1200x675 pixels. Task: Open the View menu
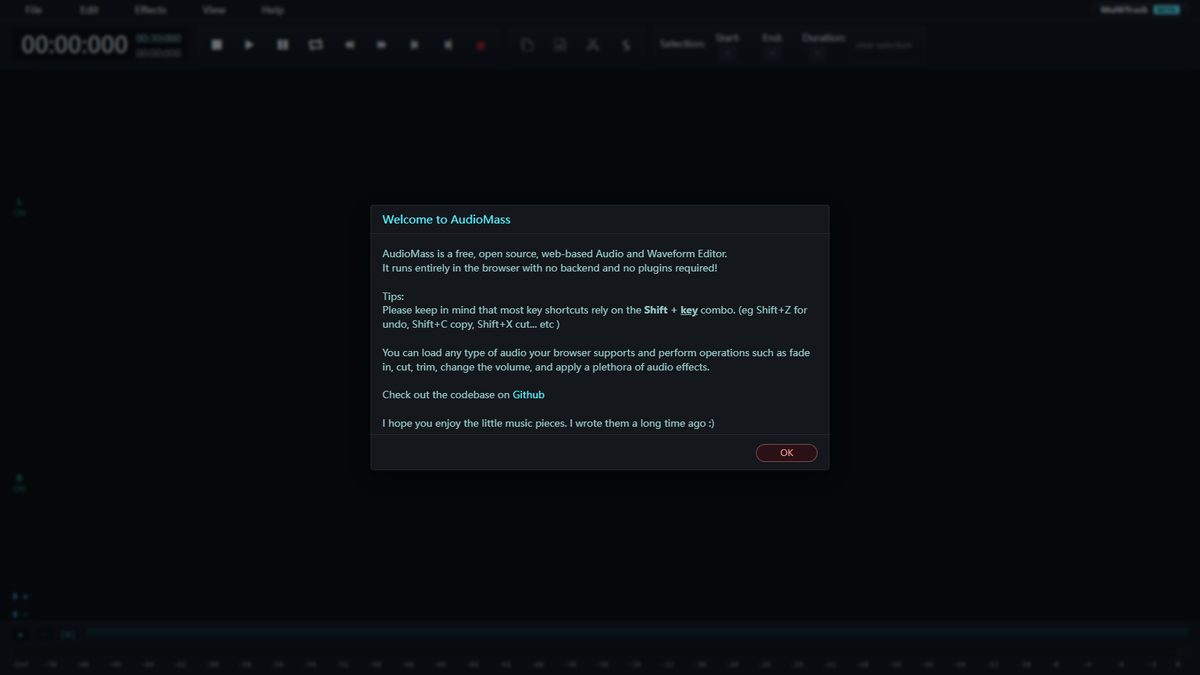[x=214, y=10]
